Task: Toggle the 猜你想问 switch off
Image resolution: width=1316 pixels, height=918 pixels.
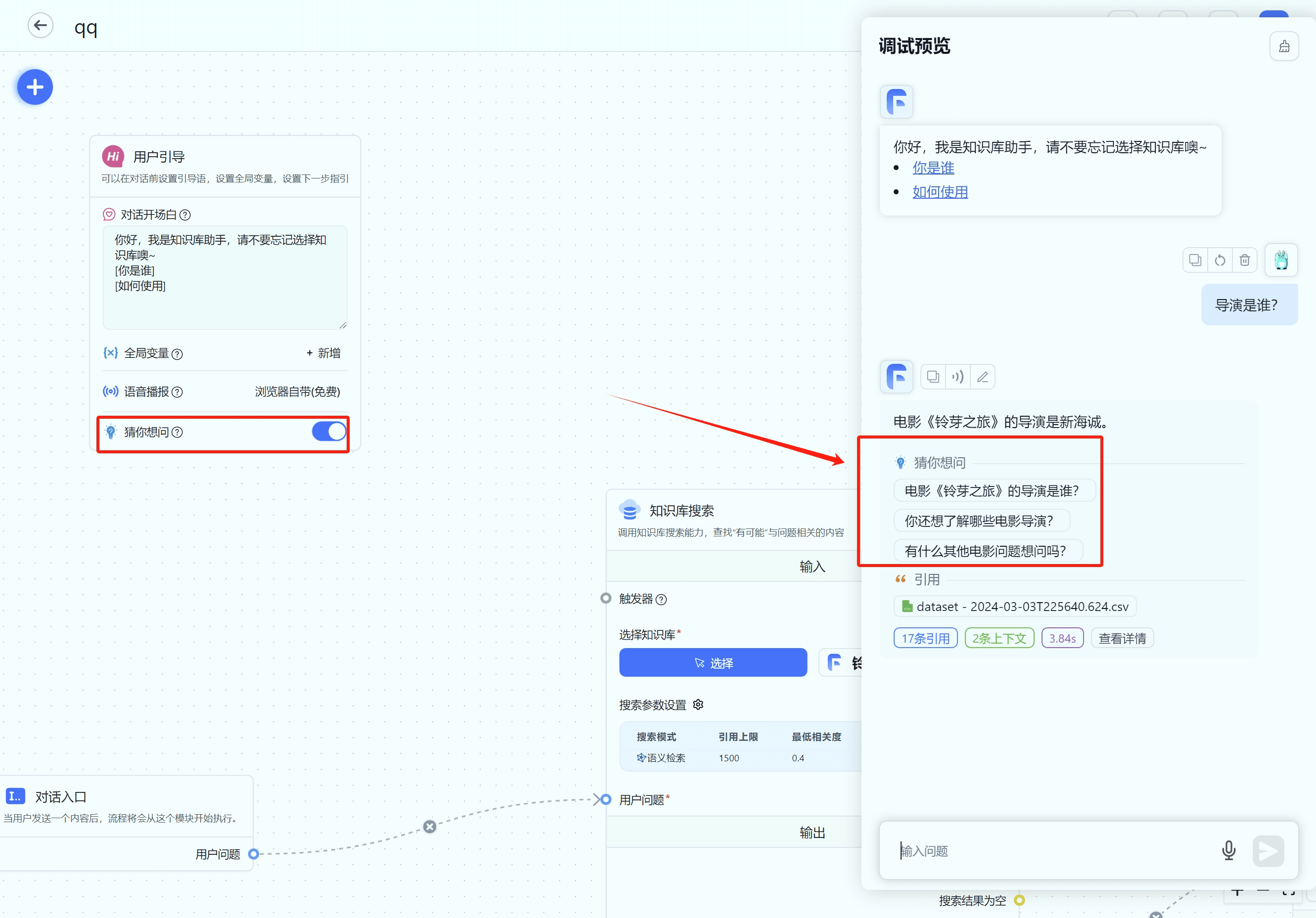Action: (329, 432)
